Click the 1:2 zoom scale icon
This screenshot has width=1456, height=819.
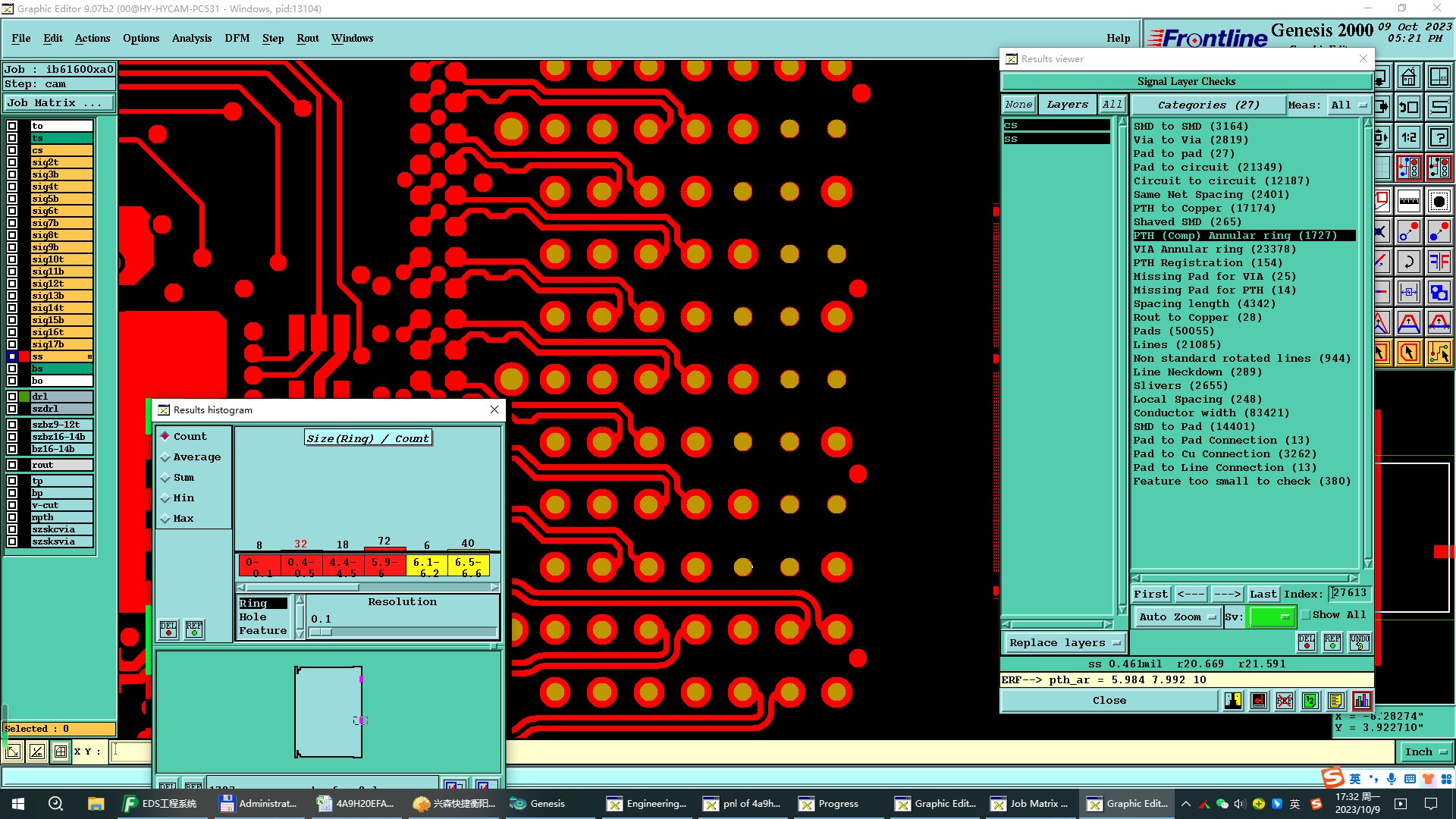point(1409,137)
